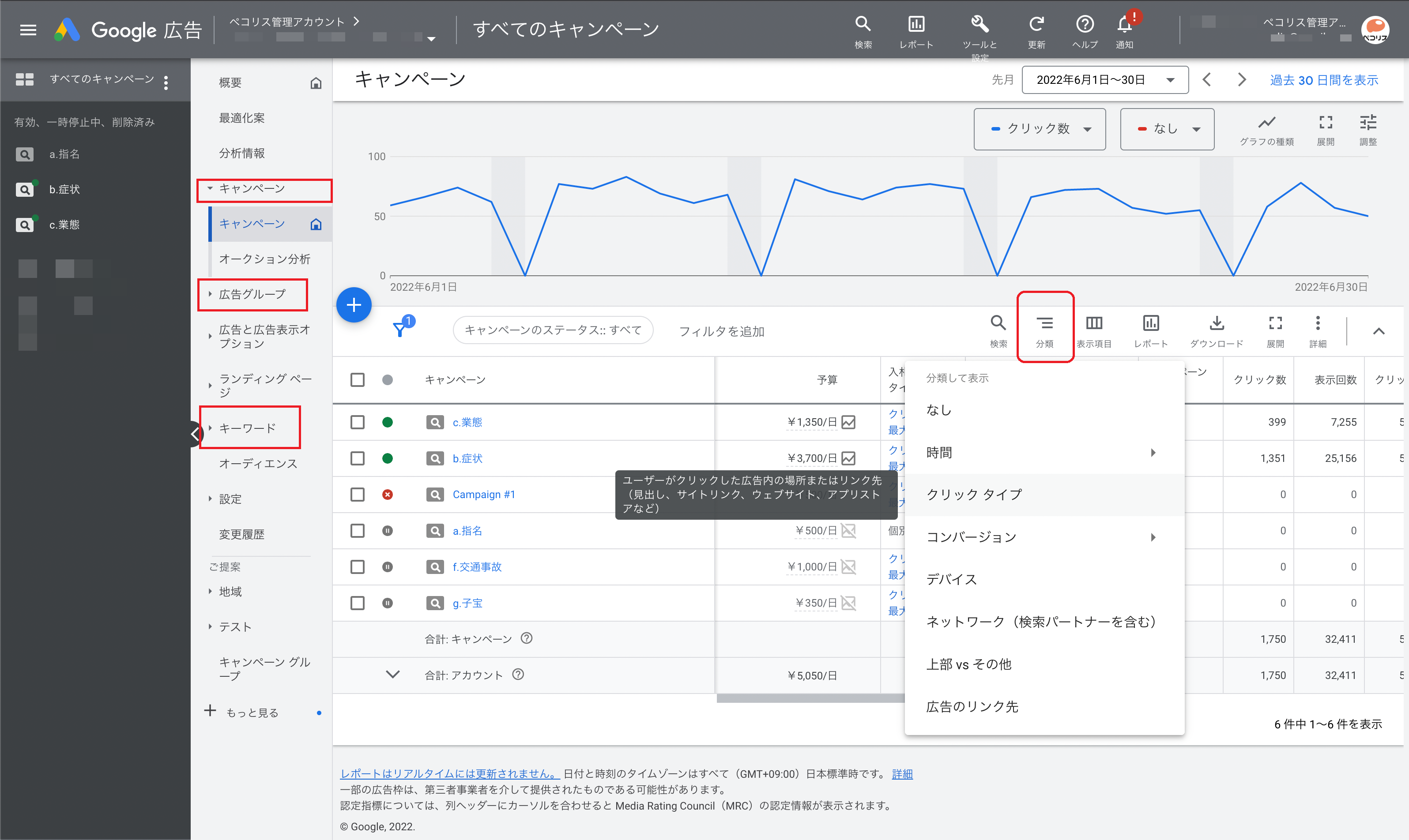Click the chart type (グラフの種類) icon
Viewport: 1409px width, 840px height.
point(1266,123)
